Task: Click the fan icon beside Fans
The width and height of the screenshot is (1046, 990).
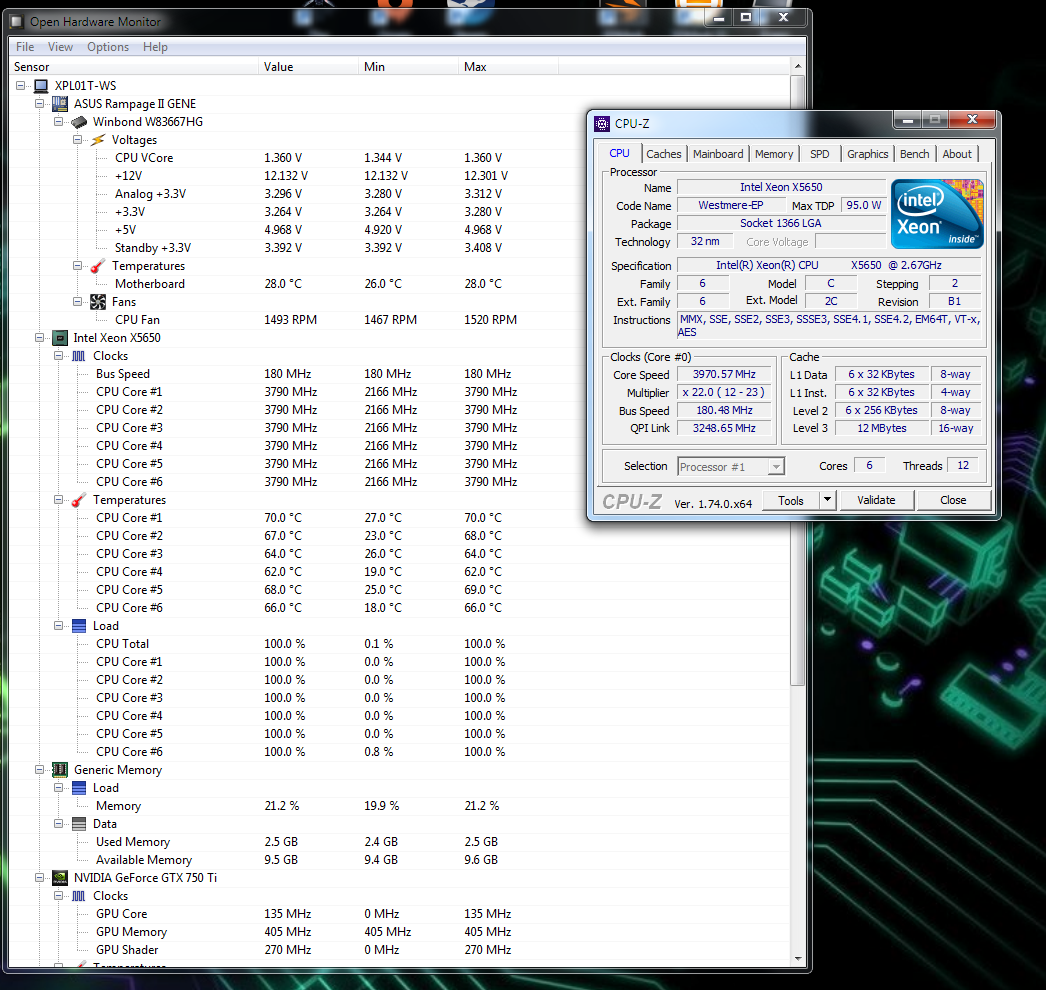Action: [98, 302]
